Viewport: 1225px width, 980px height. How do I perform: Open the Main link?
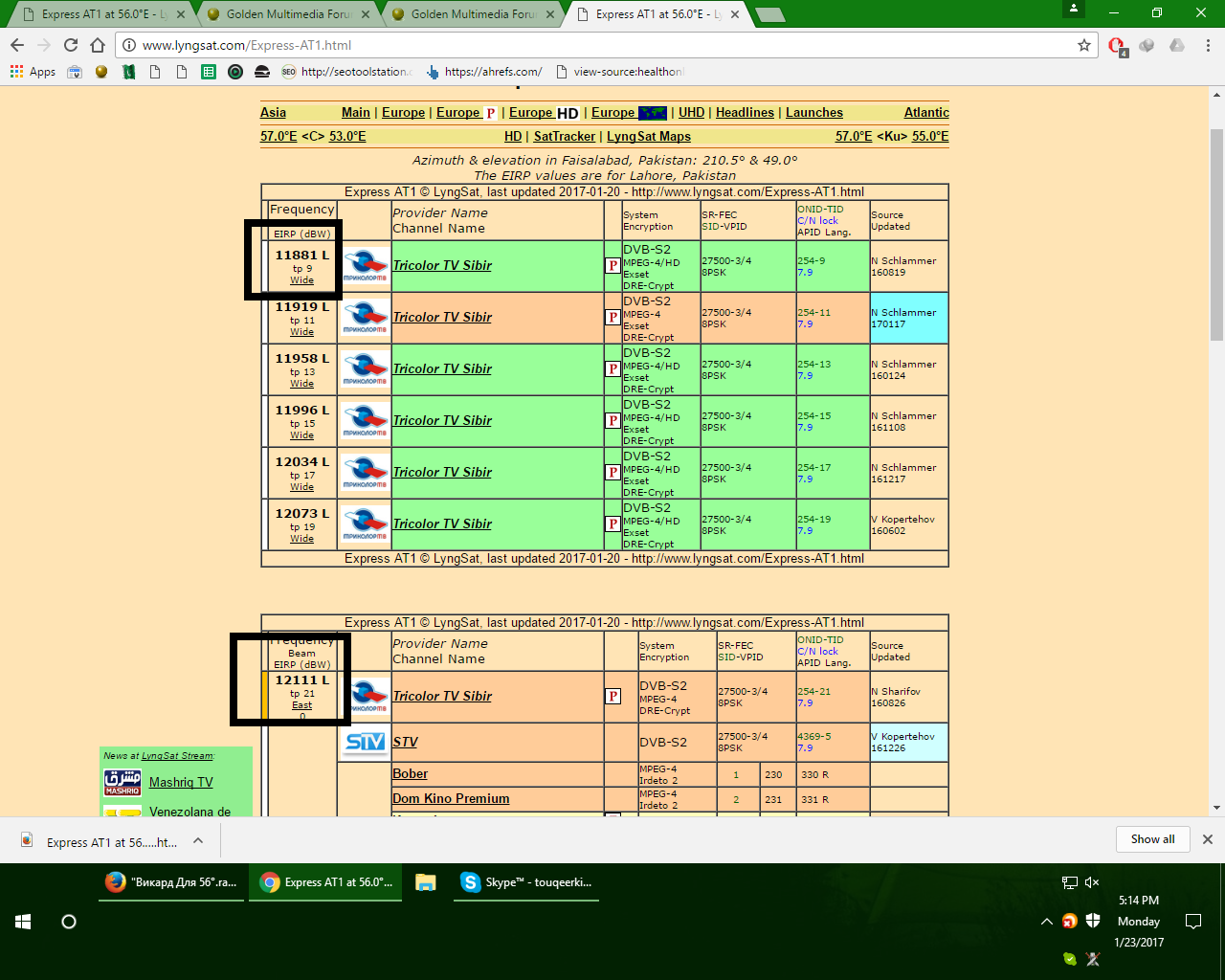pyautogui.click(x=356, y=113)
